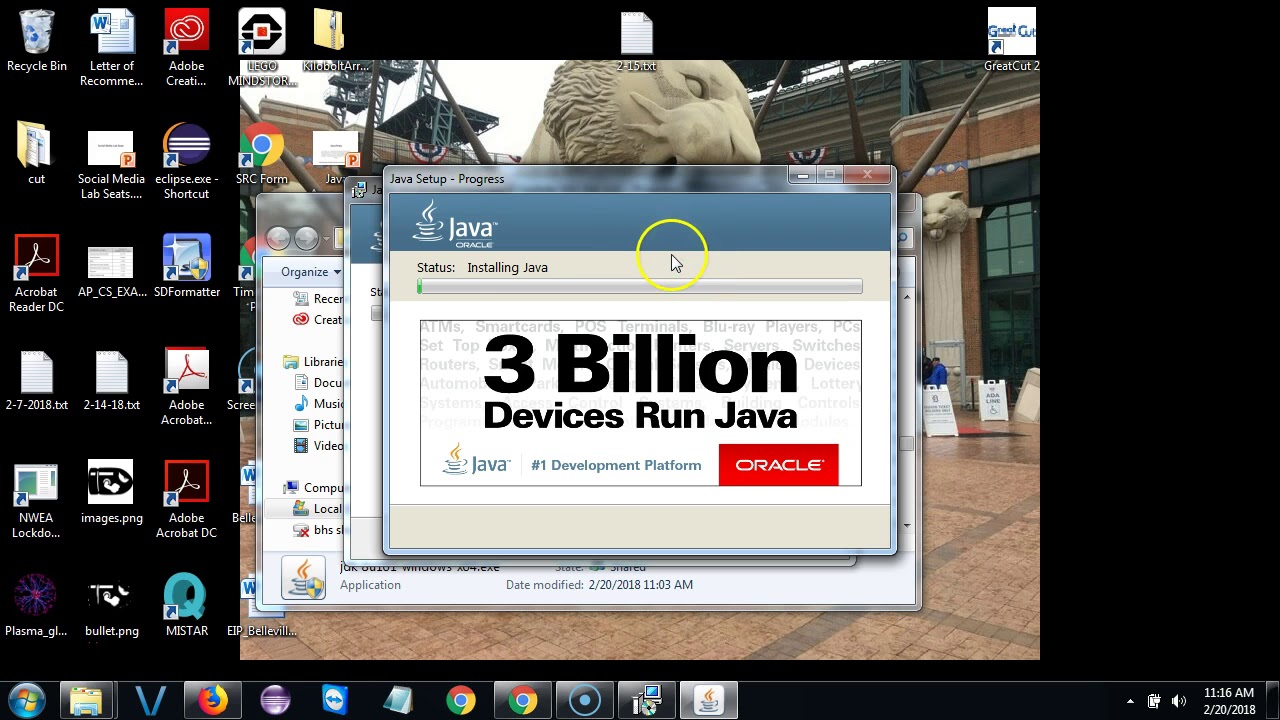The width and height of the screenshot is (1280, 720).
Task: Click the Explorer vertical scrollbar up arrow
Action: 907,297
